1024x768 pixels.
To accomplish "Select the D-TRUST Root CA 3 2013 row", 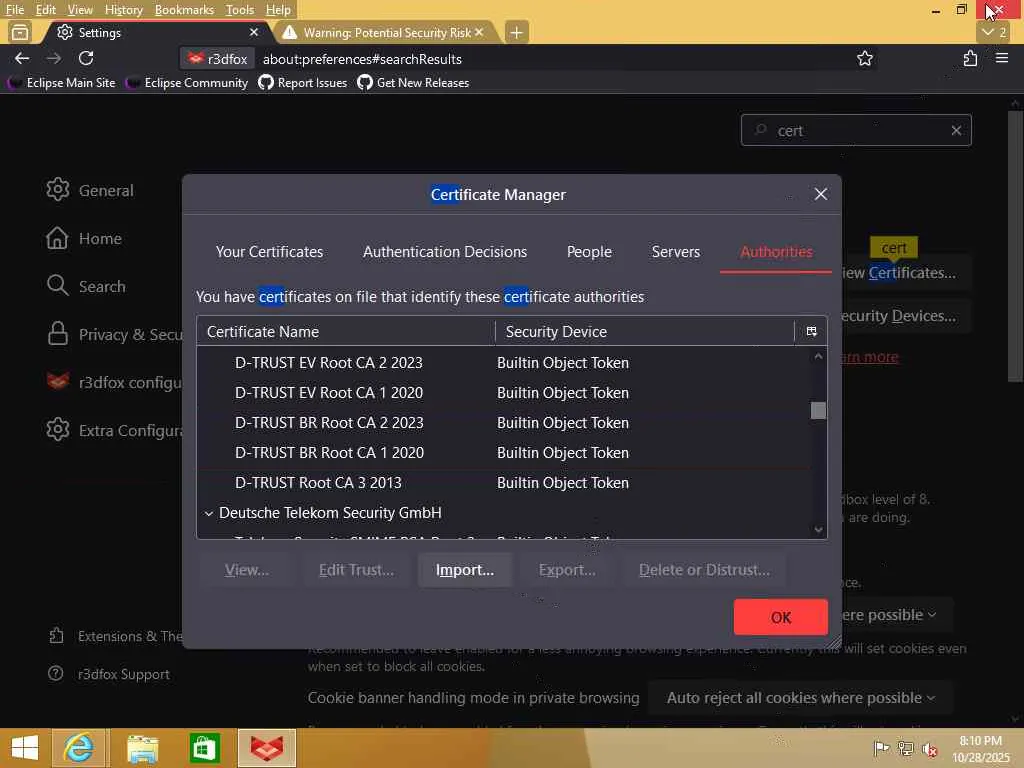I will (x=504, y=483).
